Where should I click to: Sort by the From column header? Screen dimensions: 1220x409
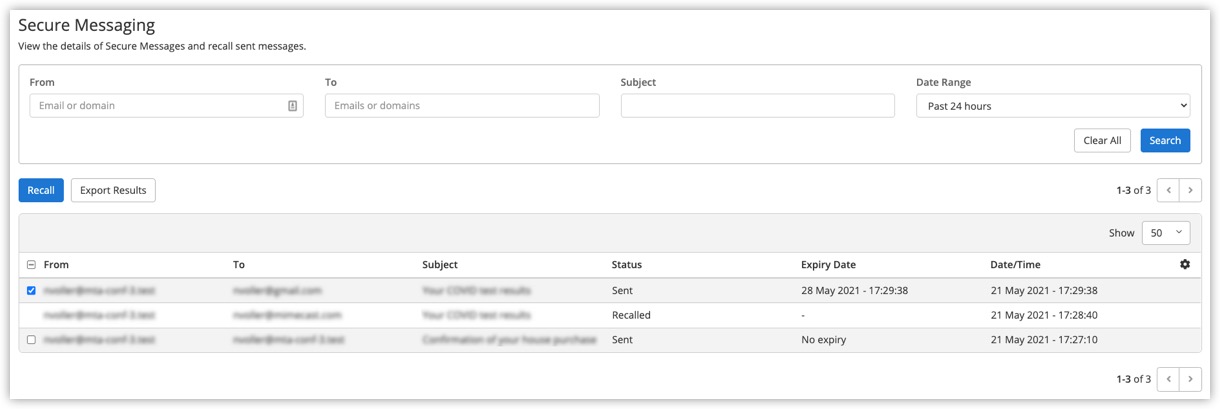(x=56, y=265)
